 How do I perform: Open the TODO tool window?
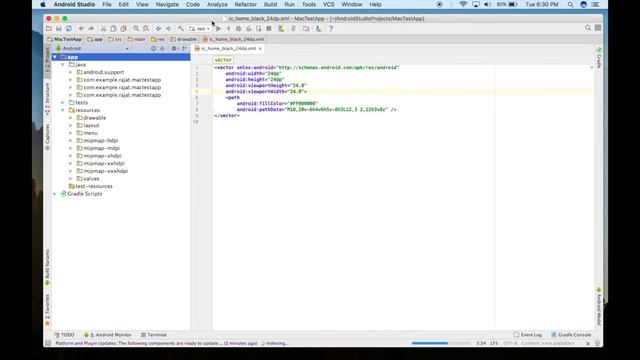click(64, 335)
